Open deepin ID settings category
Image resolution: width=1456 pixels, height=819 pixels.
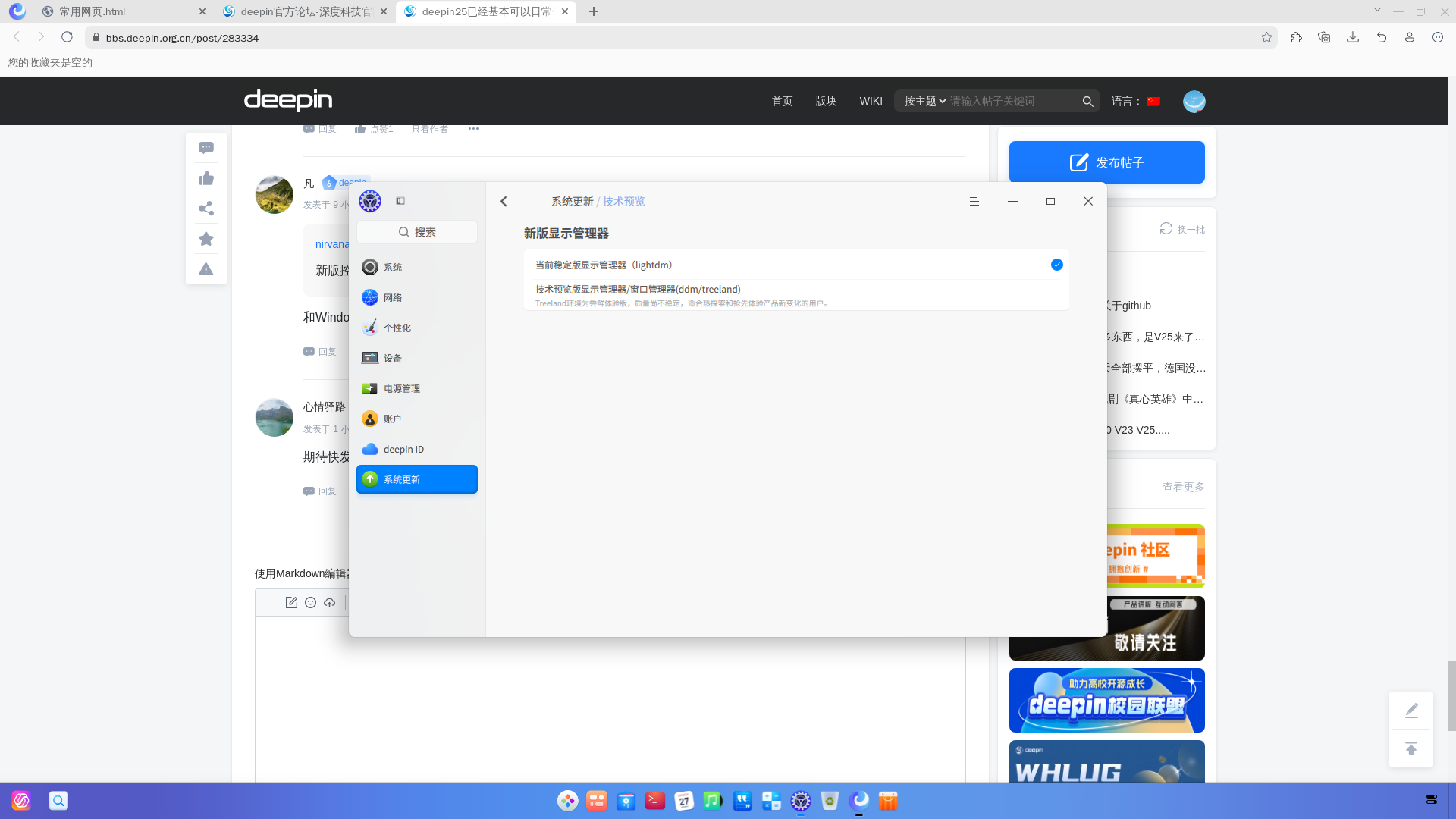click(x=416, y=449)
